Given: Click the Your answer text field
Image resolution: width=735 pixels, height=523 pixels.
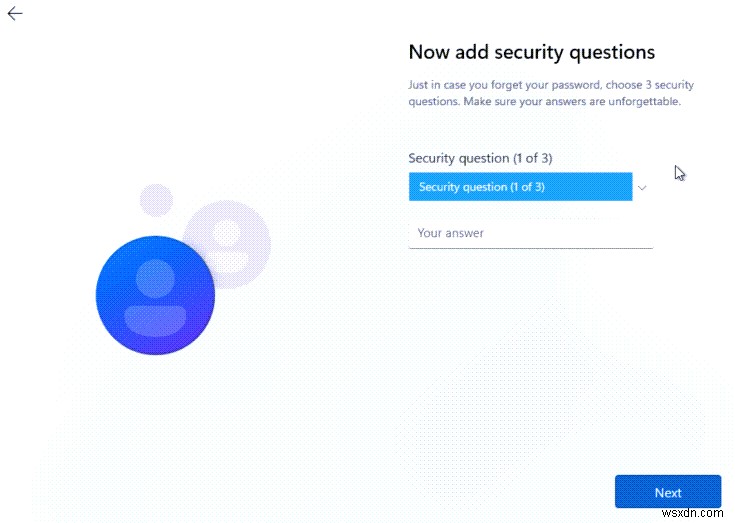Looking at the screenshot, I should click(530, 233).
